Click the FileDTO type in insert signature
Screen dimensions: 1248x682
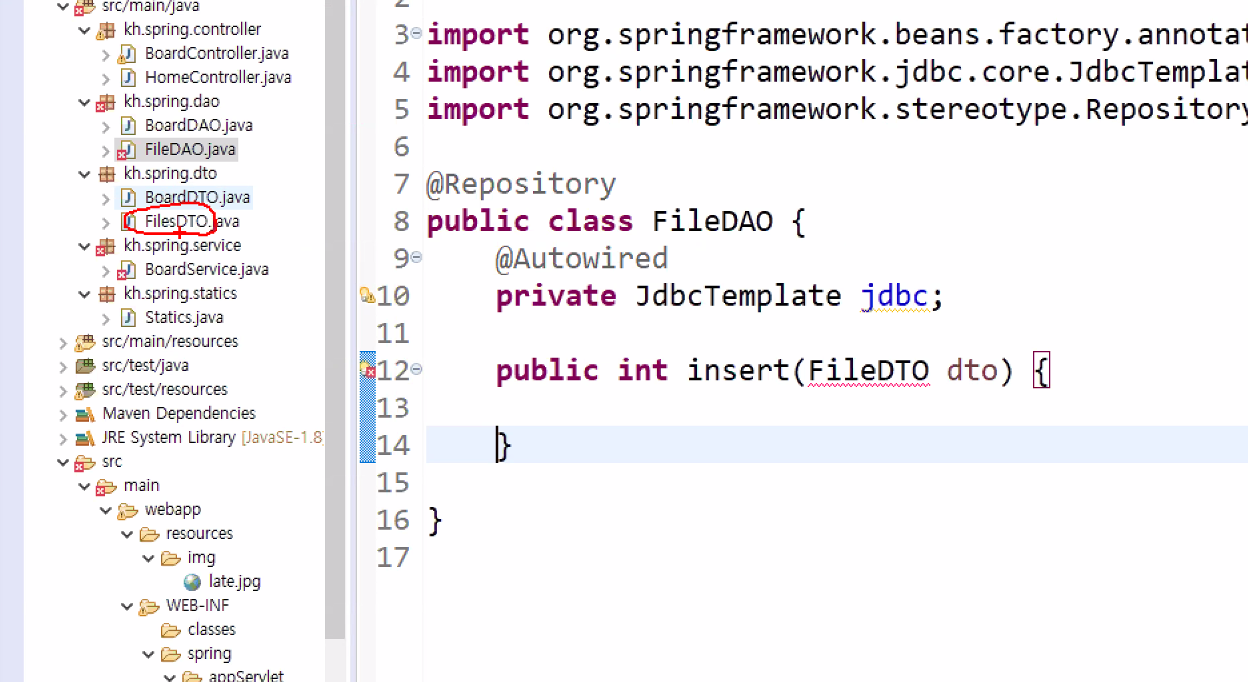[868, 371]
